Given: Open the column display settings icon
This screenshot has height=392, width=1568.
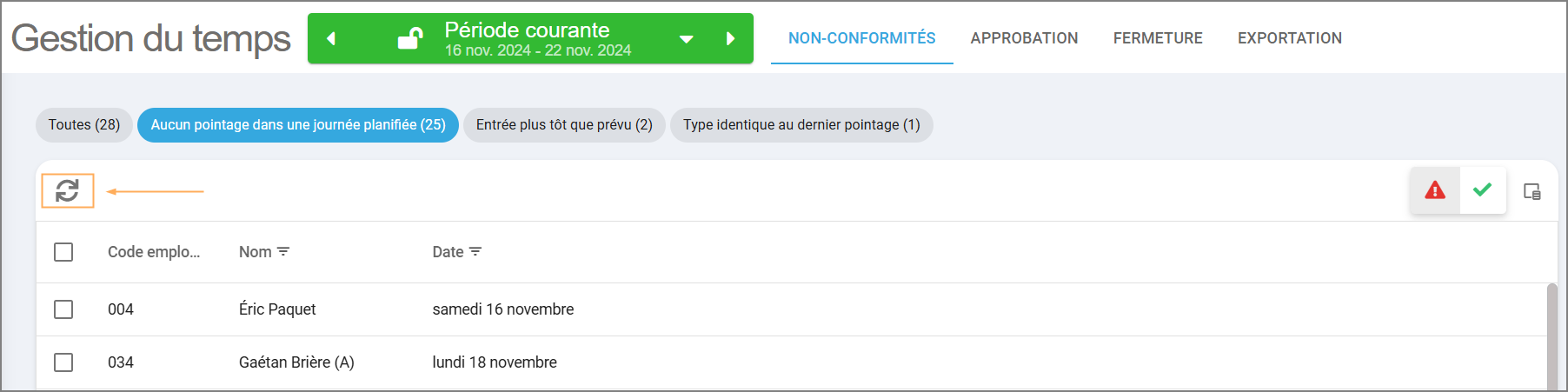Looking at the screenshot, I should [1532, 191].
